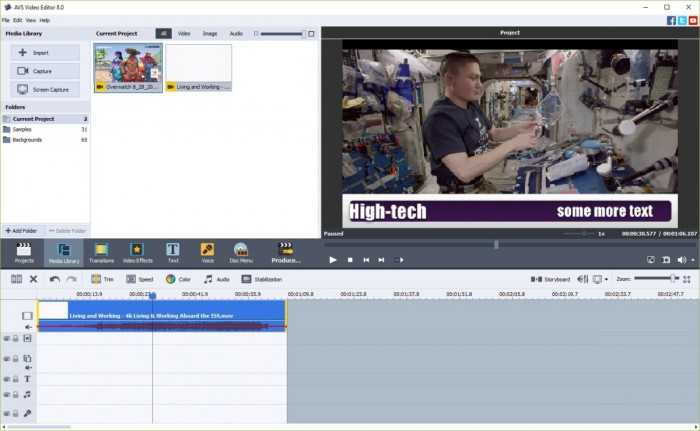Image resolution: width=700 pixels, height=431 pixels.
Task: Open the Edit menu
Action: 17,20
